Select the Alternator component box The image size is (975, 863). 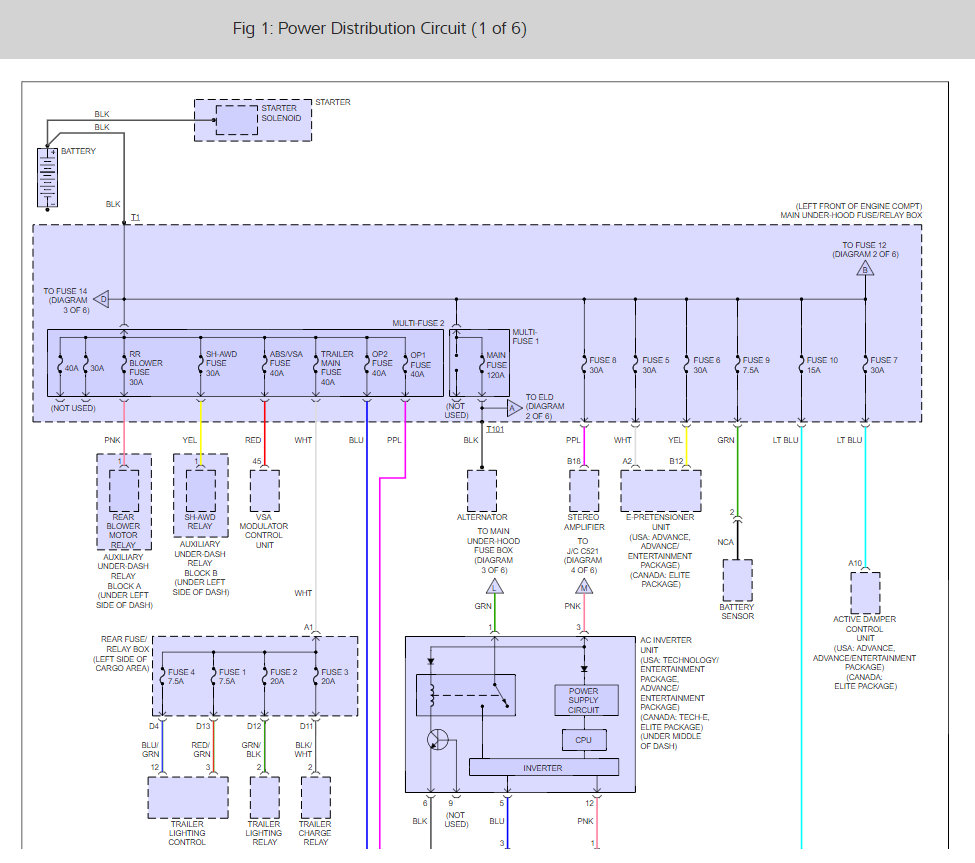pos(482,491)
